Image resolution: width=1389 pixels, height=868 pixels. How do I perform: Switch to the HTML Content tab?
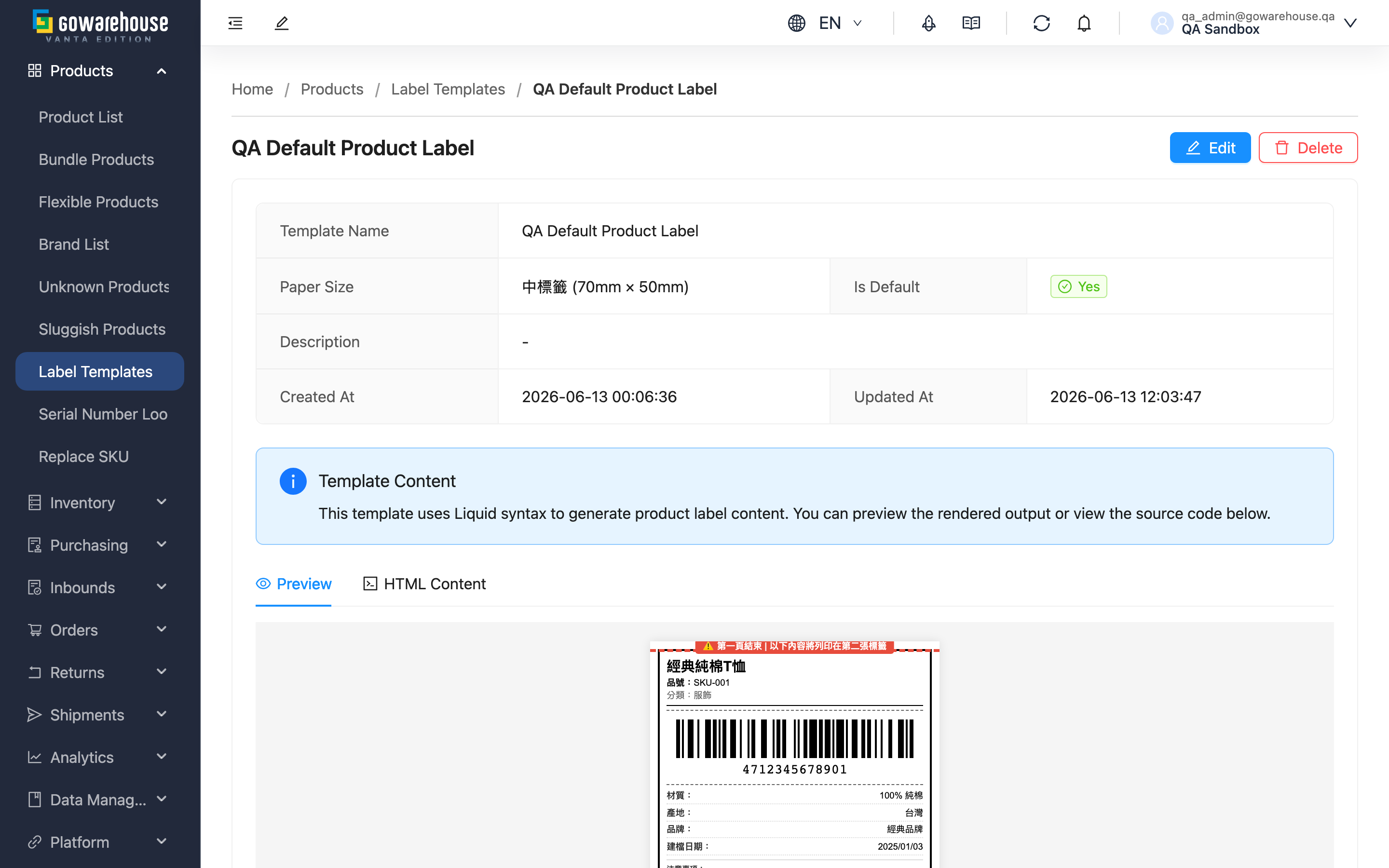pyautogui.click(x=425, y=584)
